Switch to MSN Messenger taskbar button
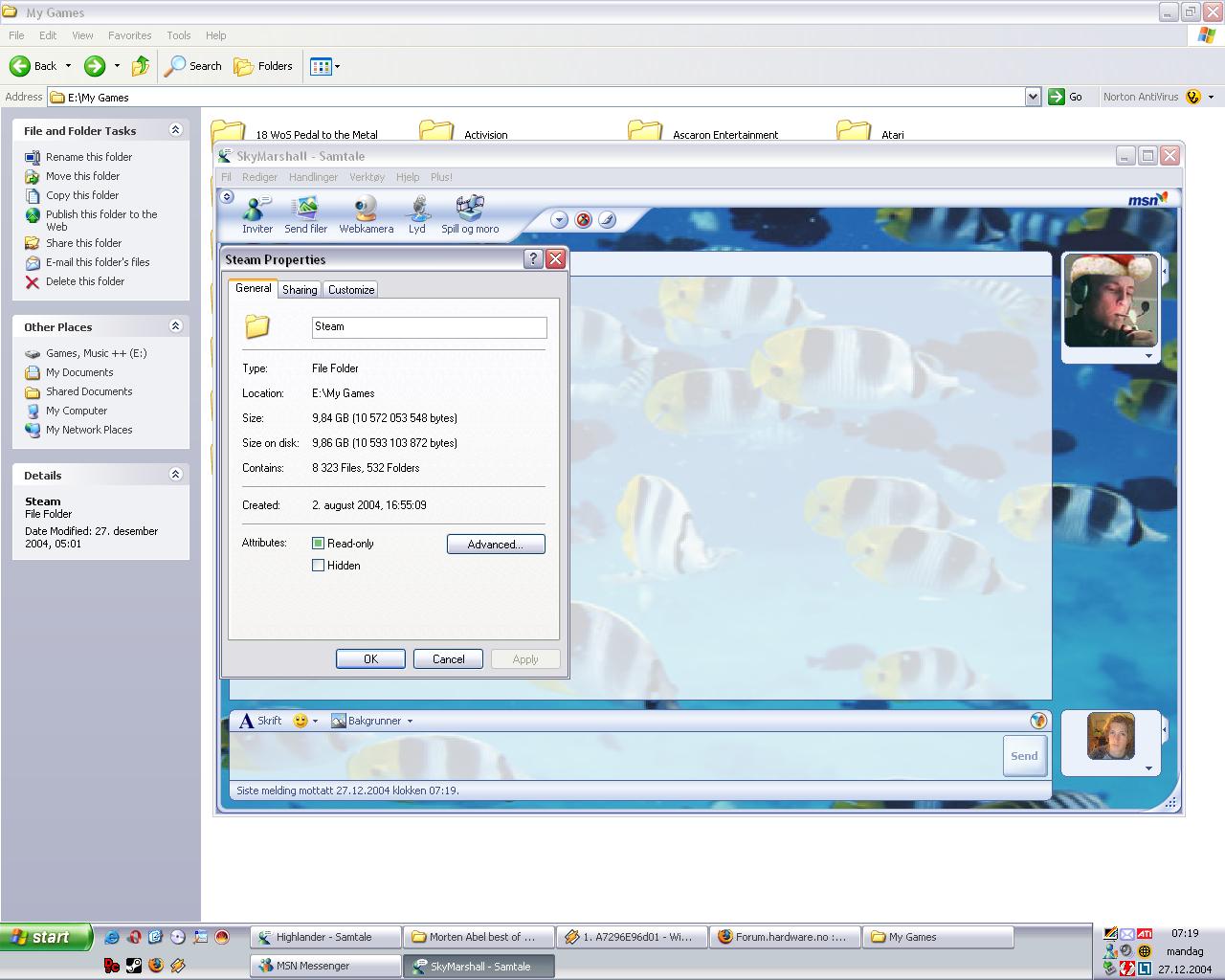Viewport: 1225px width, 980px height. click(325, 966)
